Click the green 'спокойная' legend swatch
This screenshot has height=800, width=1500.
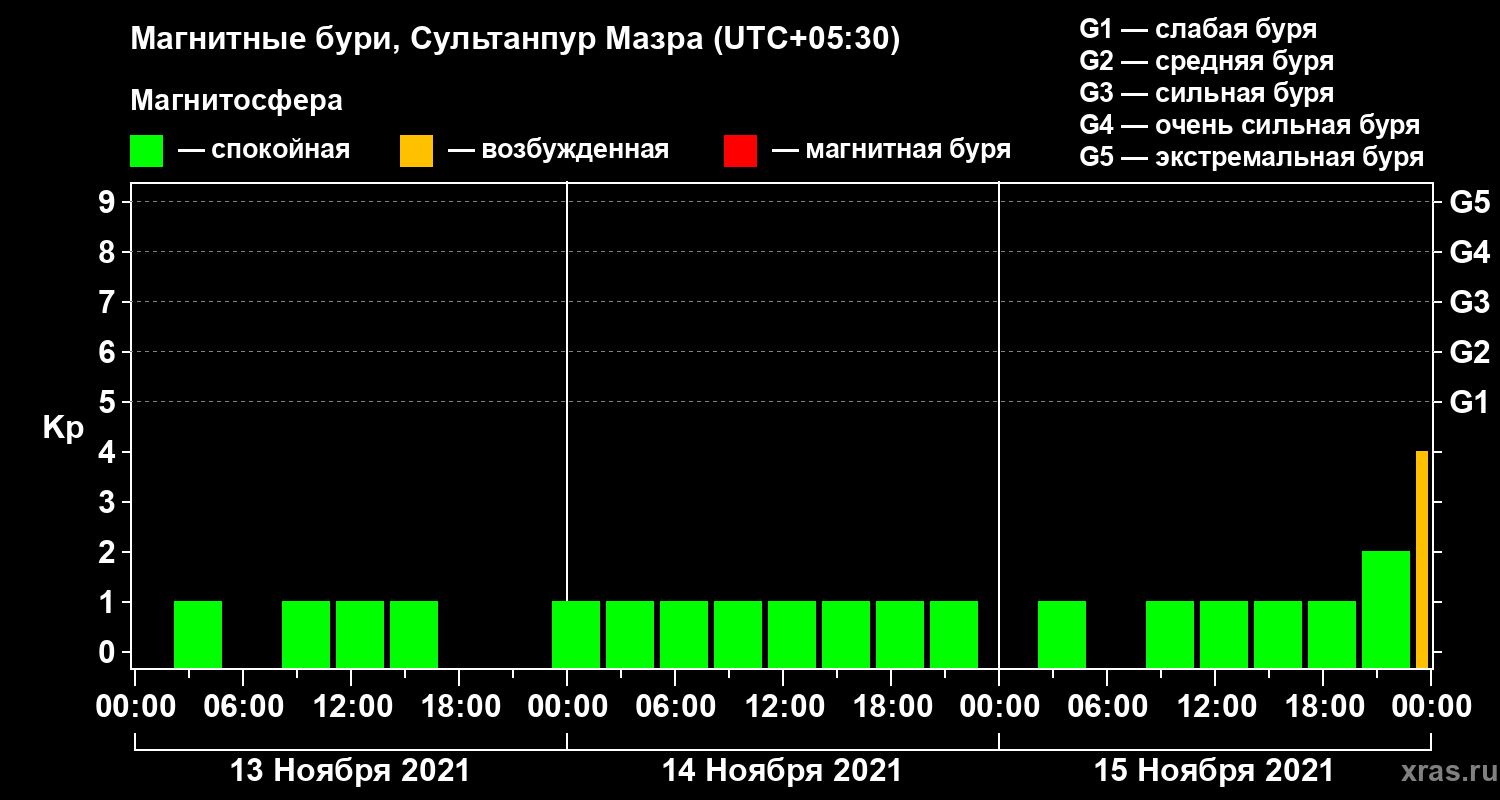coord(146,151)
